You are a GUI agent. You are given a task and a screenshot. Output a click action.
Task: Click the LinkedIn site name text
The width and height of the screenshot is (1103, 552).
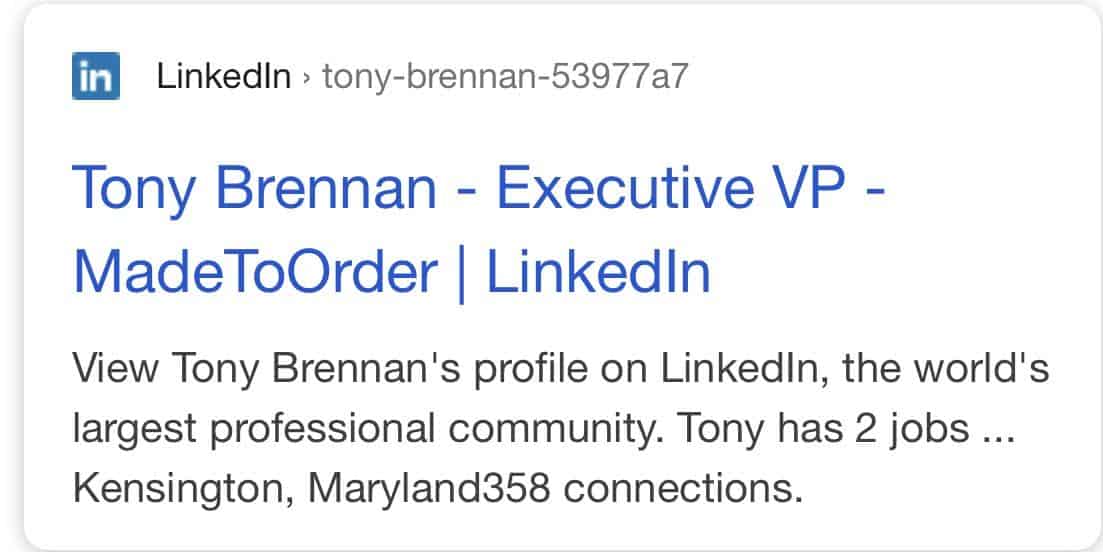[224, 76]
